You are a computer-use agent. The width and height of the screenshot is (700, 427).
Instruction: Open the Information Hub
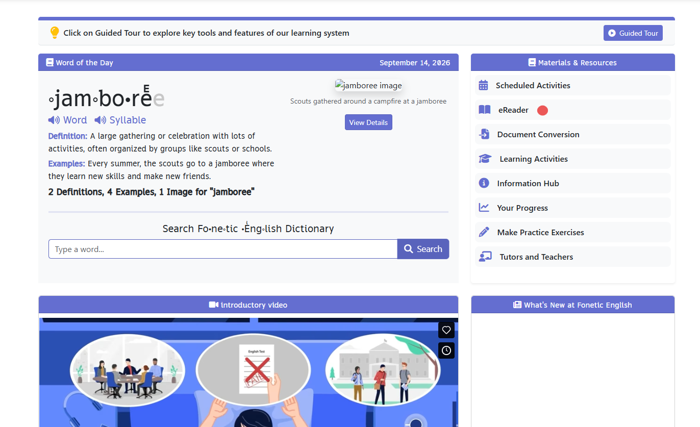(x=573, y=184)
